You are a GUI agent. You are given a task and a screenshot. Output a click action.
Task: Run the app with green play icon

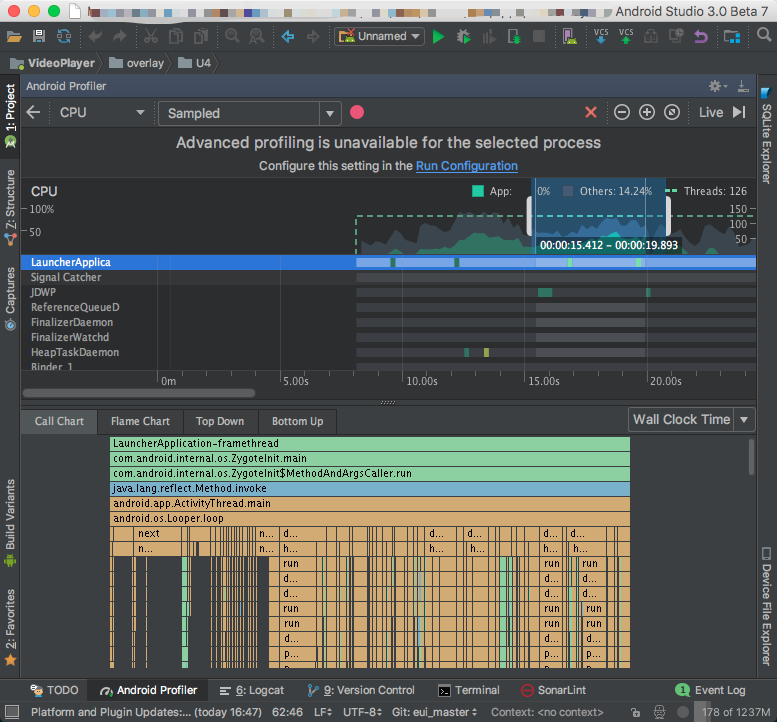pos(438,37)
